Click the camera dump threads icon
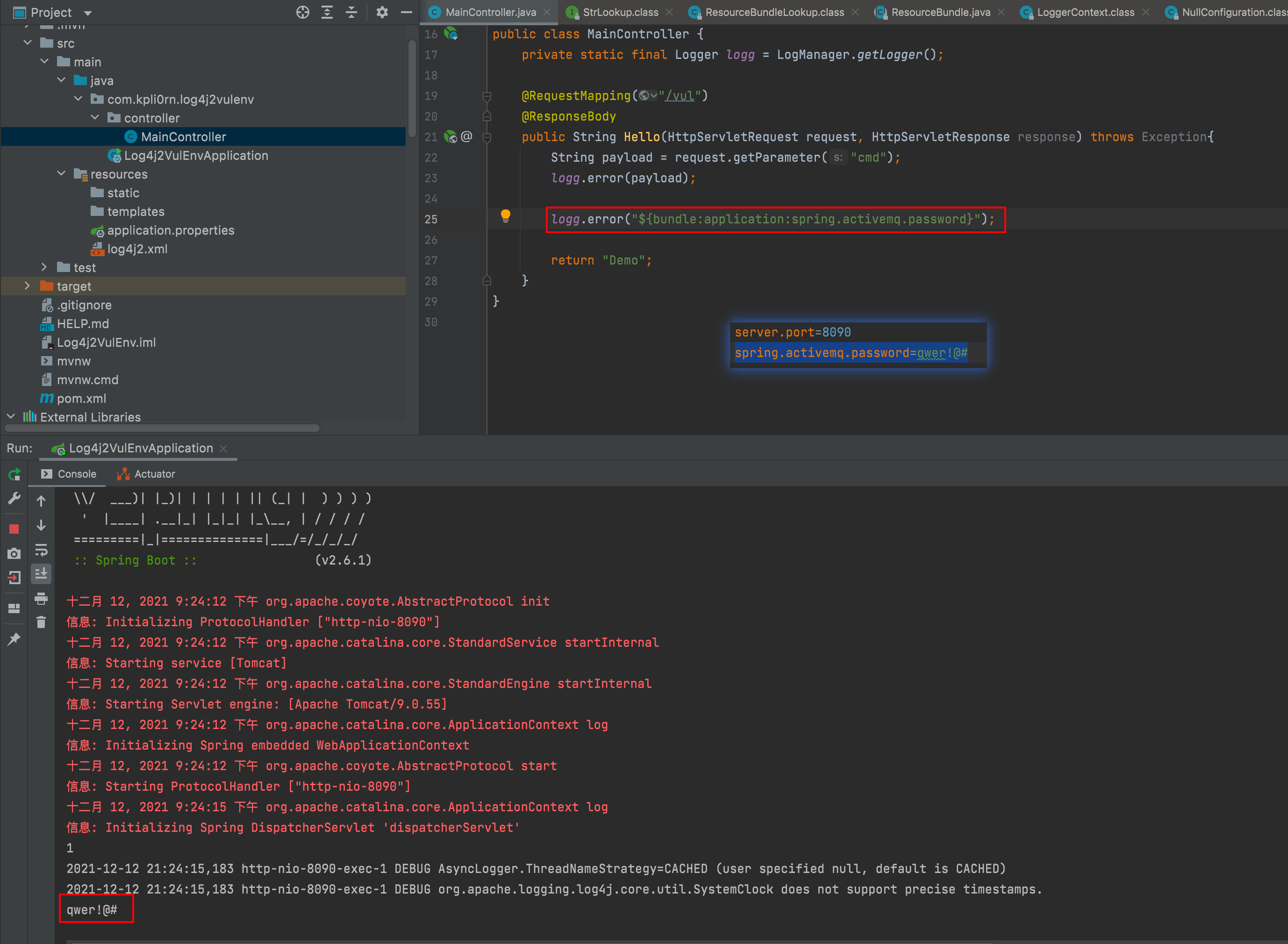The height and width of the screenshot is (944, 1288). coord(14,554)
